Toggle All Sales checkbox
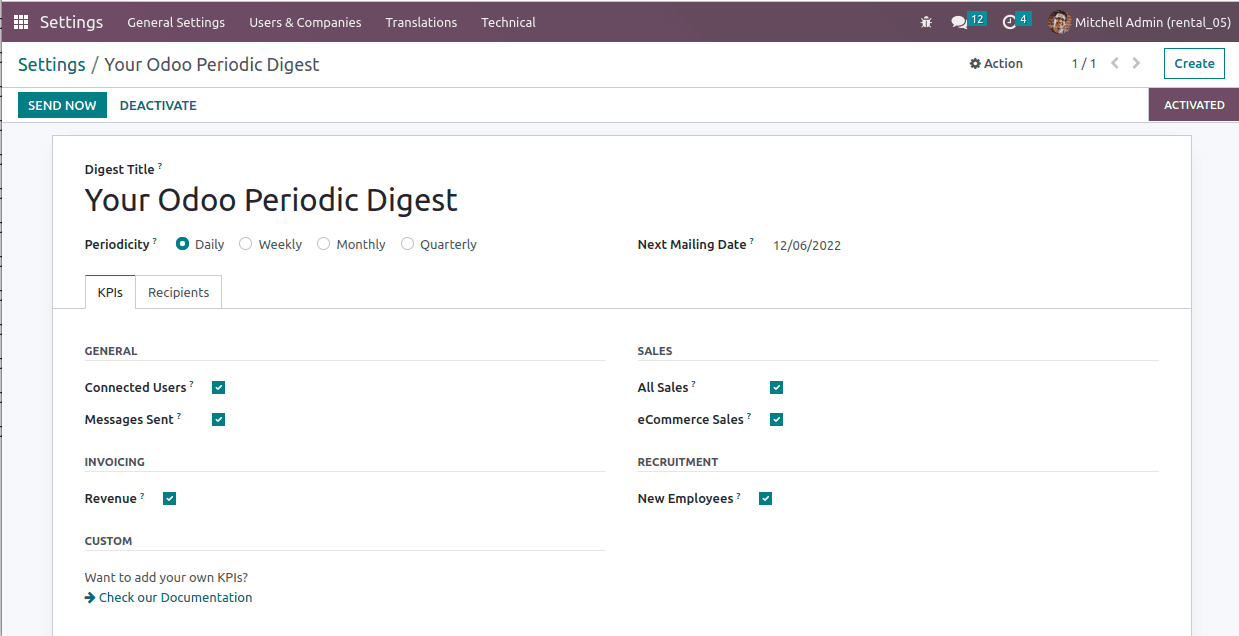The height and width of the screenshot is (636, 1239). click(x=776, y=388)
